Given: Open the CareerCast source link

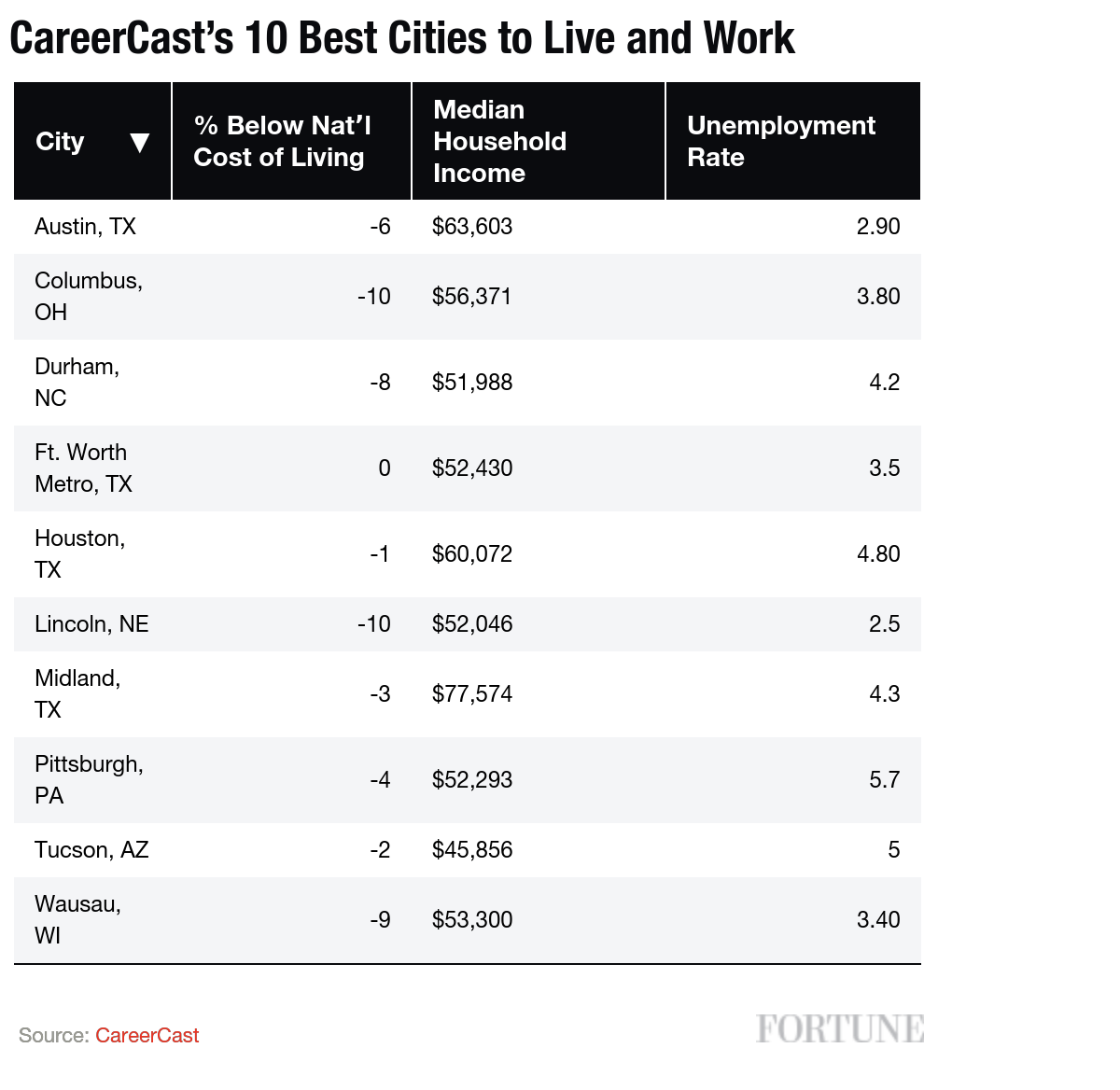Looking at the screenshot, I should click(x=147, y=1036).
